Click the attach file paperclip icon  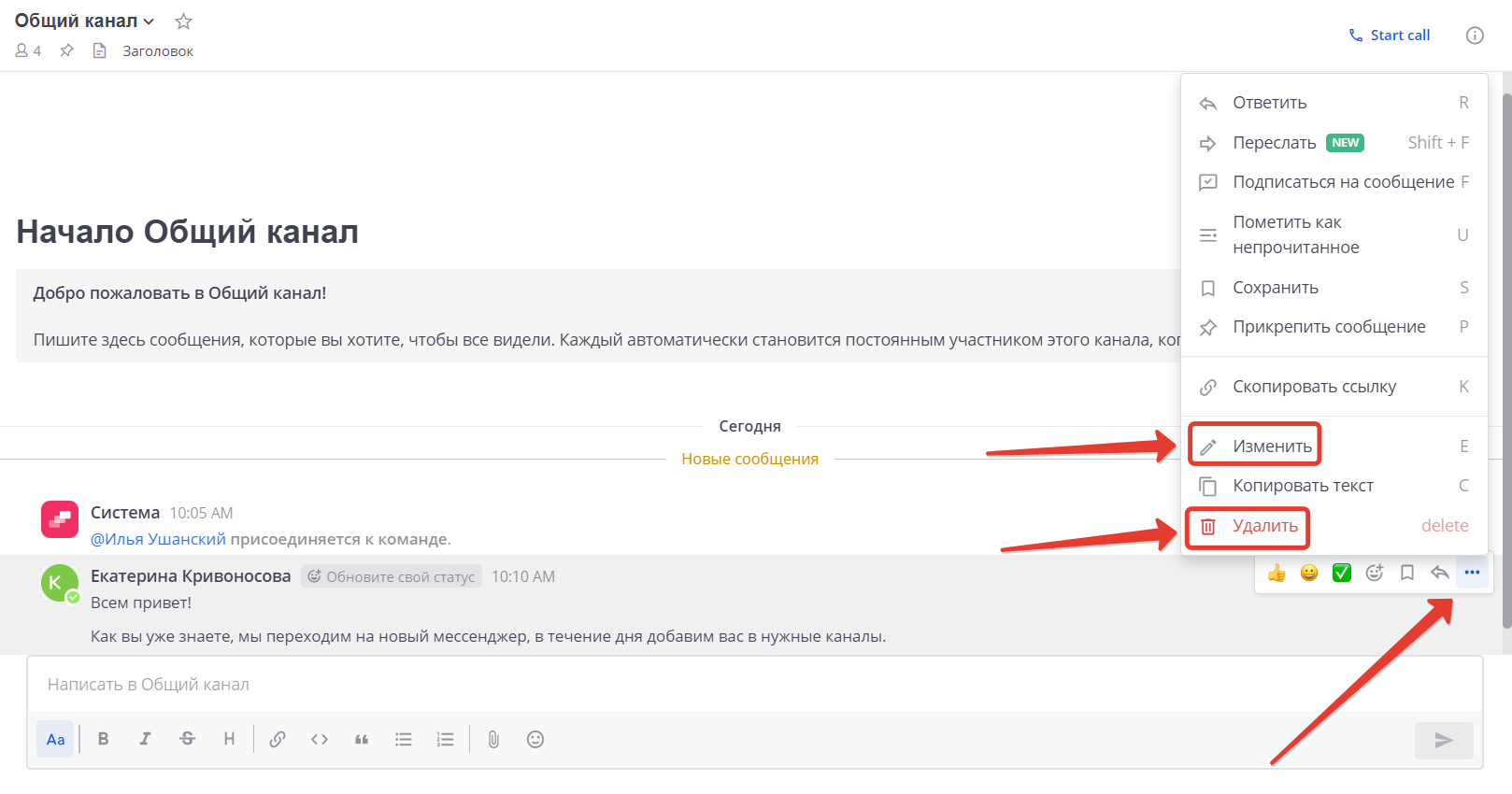tap(493, 739)
